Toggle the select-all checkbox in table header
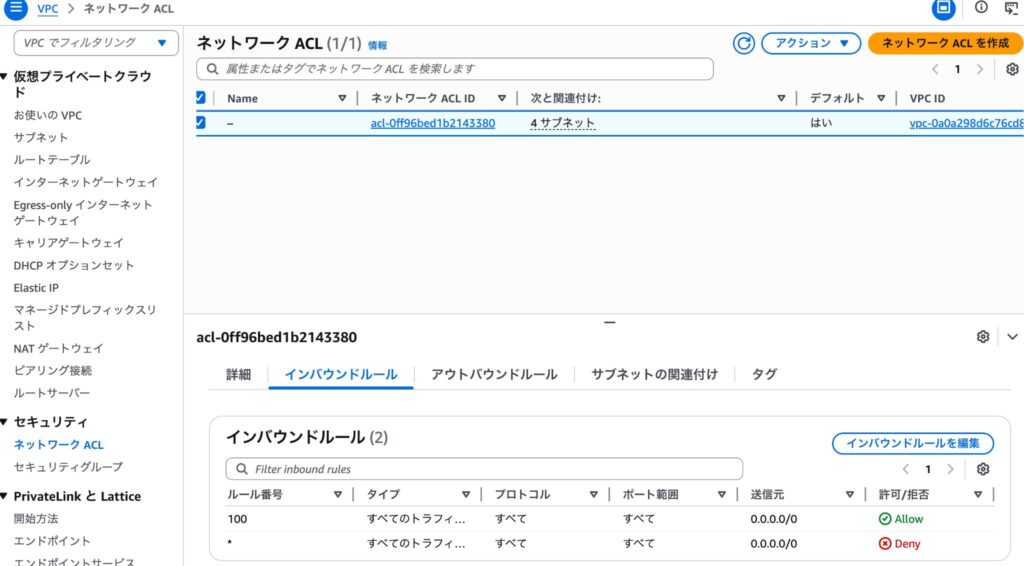 point(200,98)
